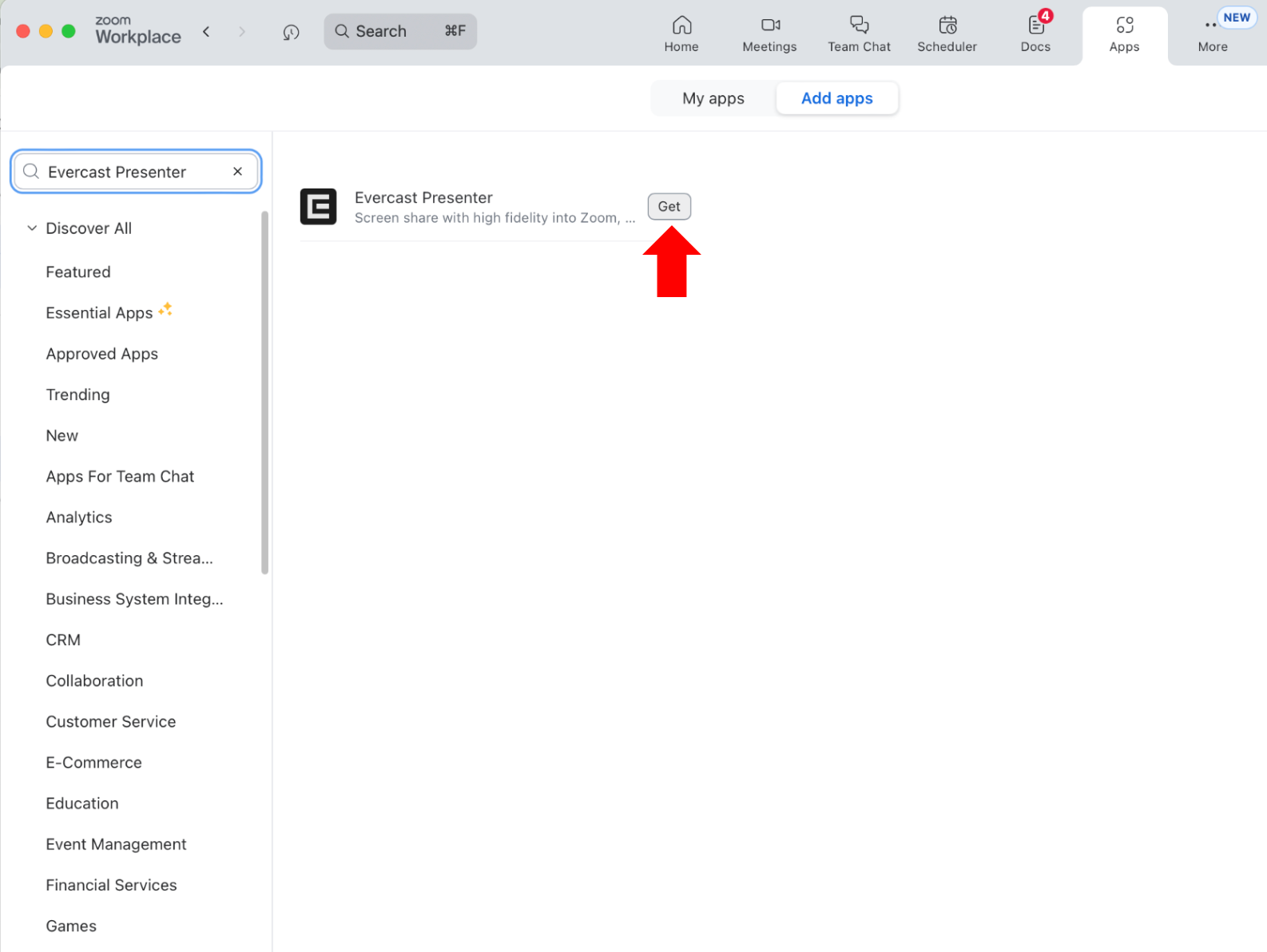
Task: Select the CRM category
Action: 63,640
